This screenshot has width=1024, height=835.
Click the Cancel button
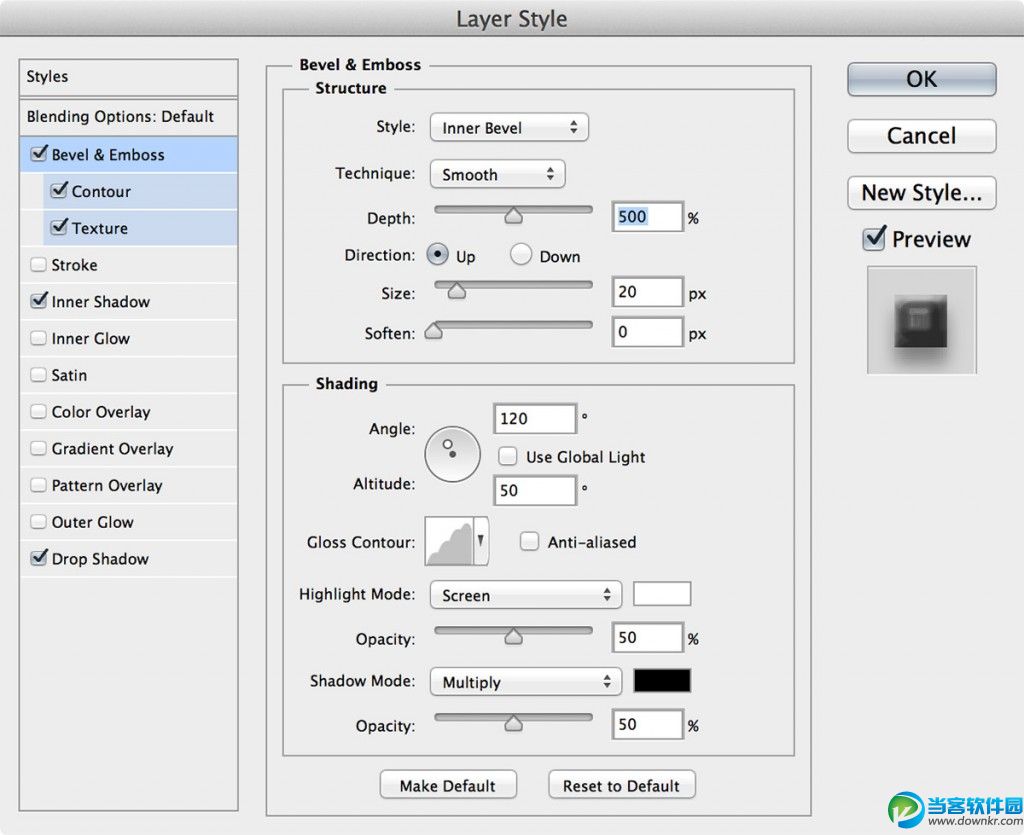click(x=921, y=136)
